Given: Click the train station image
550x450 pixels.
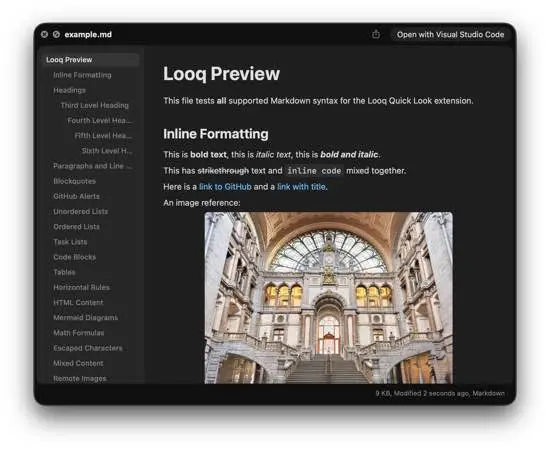Looking at the screenshot, I should [328, 298].
